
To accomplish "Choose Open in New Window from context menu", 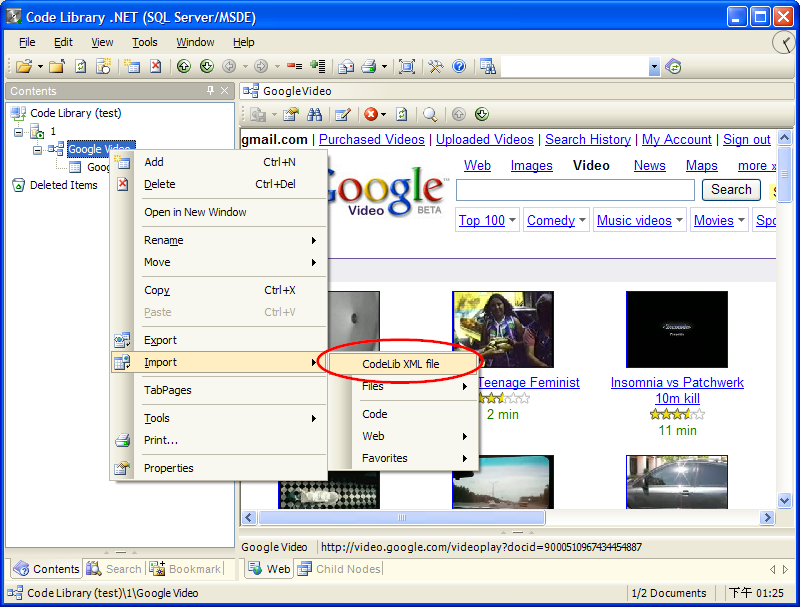I will (x=219, y=212).
